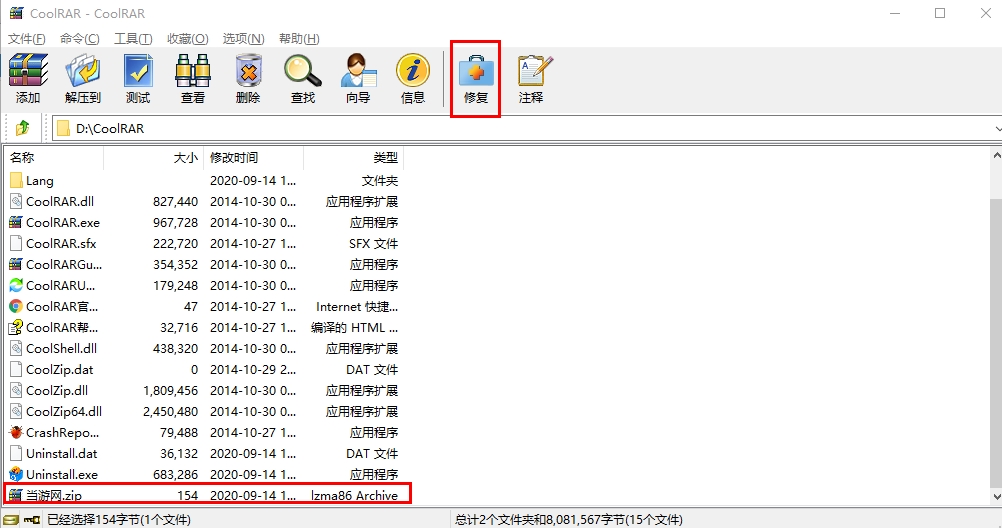Click the 测试 (Test) toolbar icon
The height and width of the screenshot is (528, 1002).
coord(138,70)
